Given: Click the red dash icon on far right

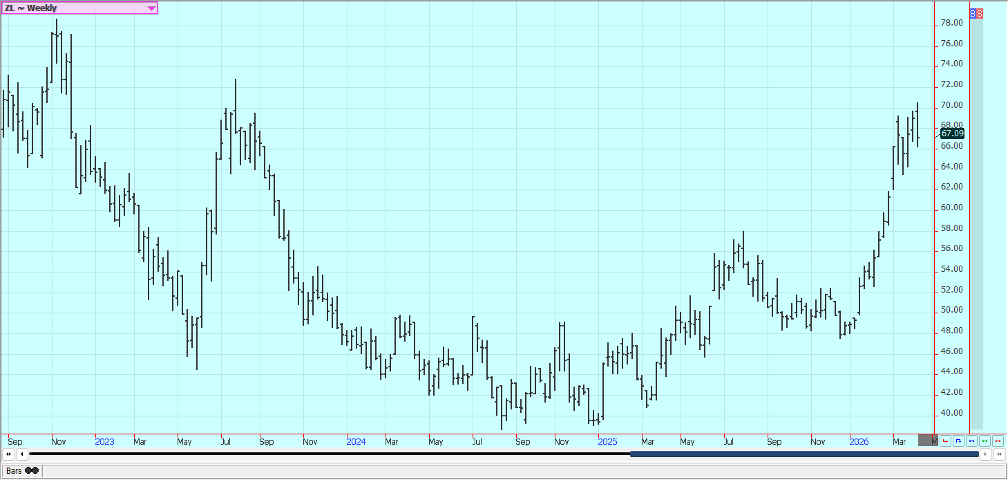Looking at the screenshot, I should point(997,440).
